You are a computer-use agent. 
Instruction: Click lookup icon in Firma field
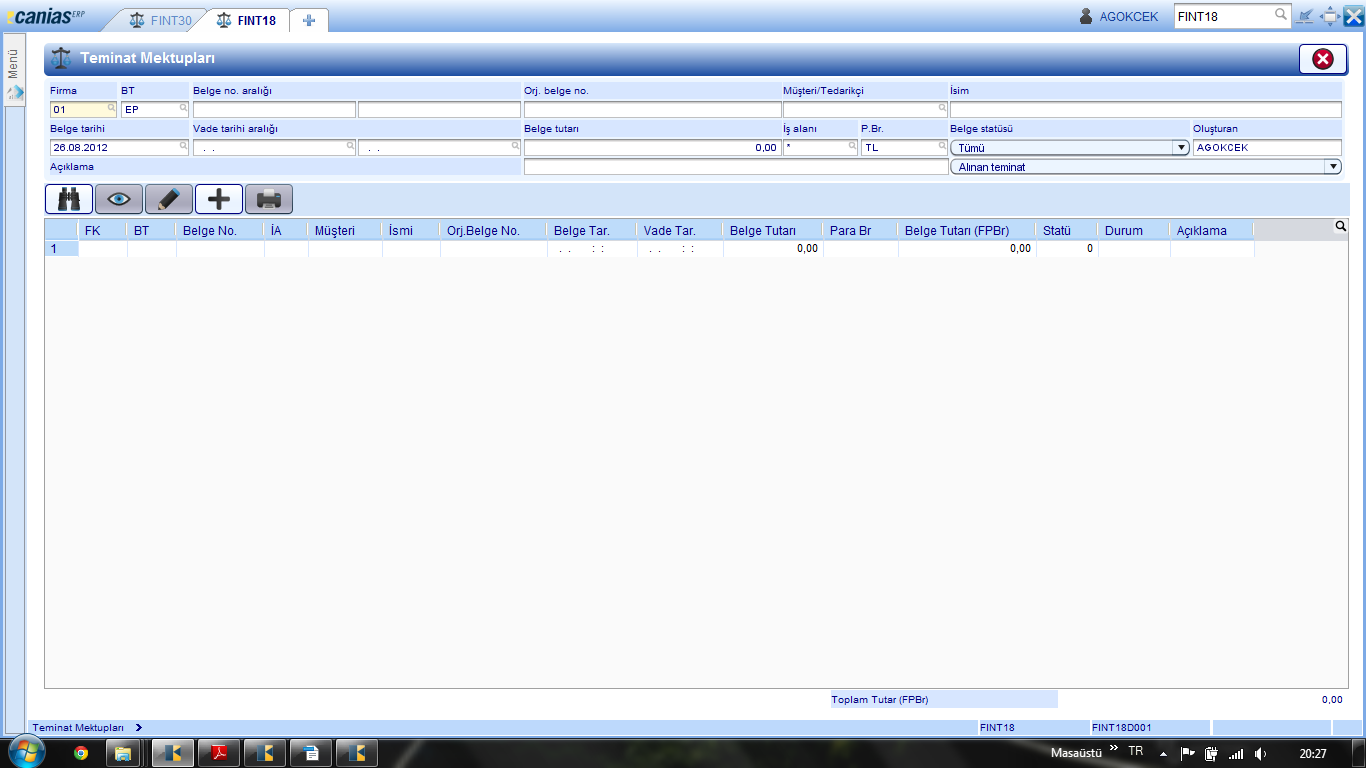click(112, 108)
